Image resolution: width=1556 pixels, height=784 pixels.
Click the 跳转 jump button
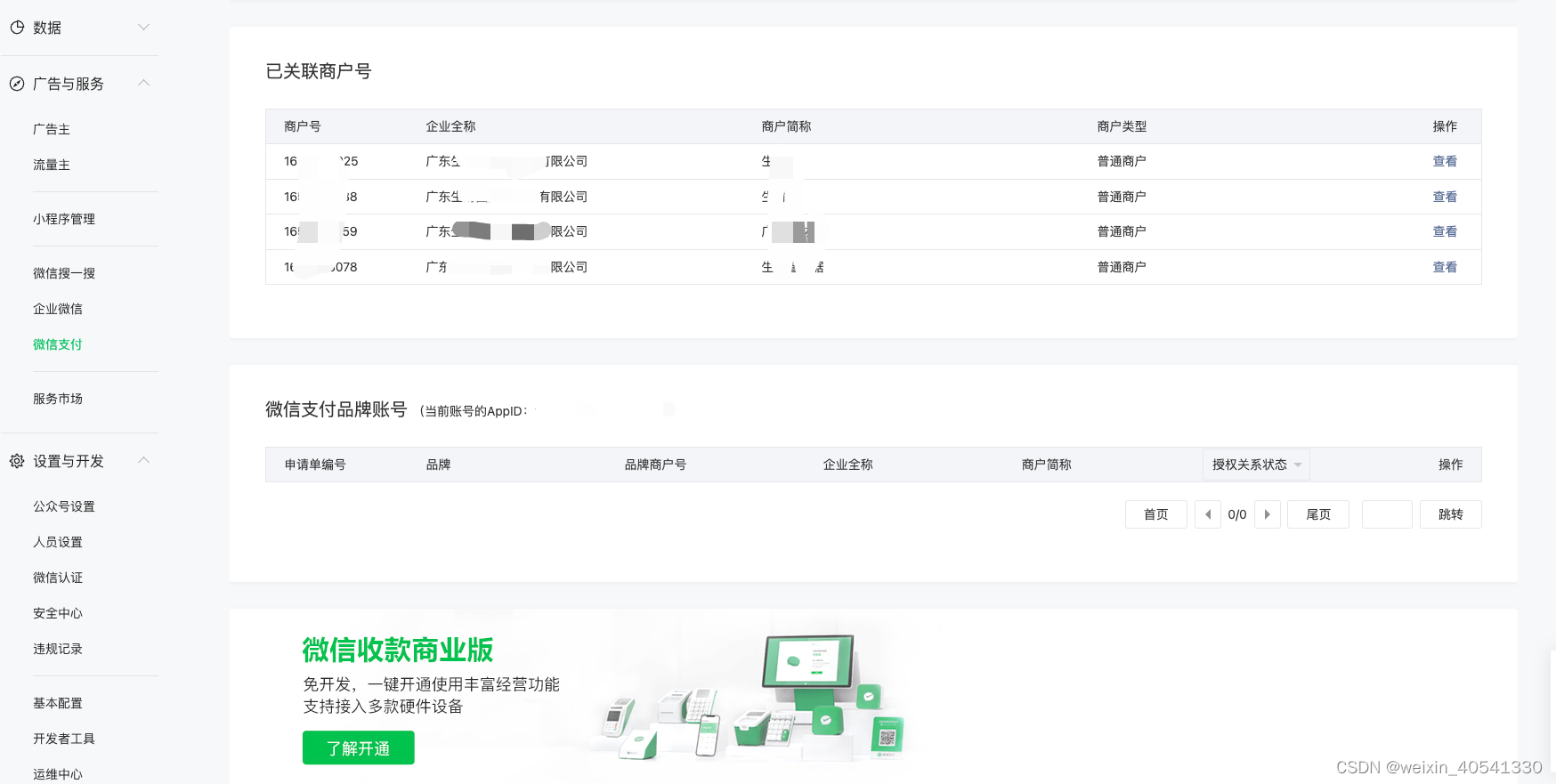click(1451, 514)
